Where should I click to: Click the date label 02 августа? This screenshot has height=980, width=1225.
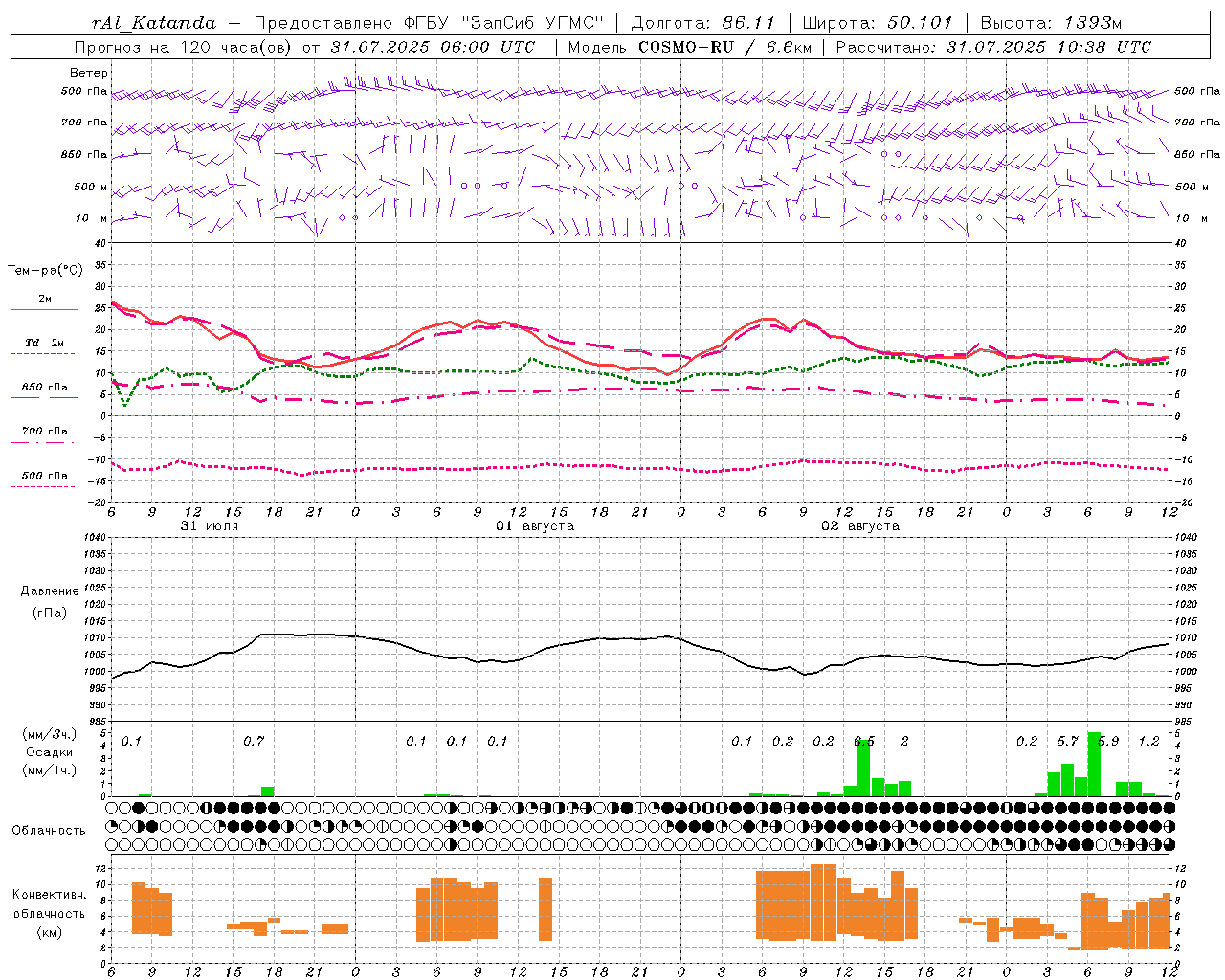point(860,526)
